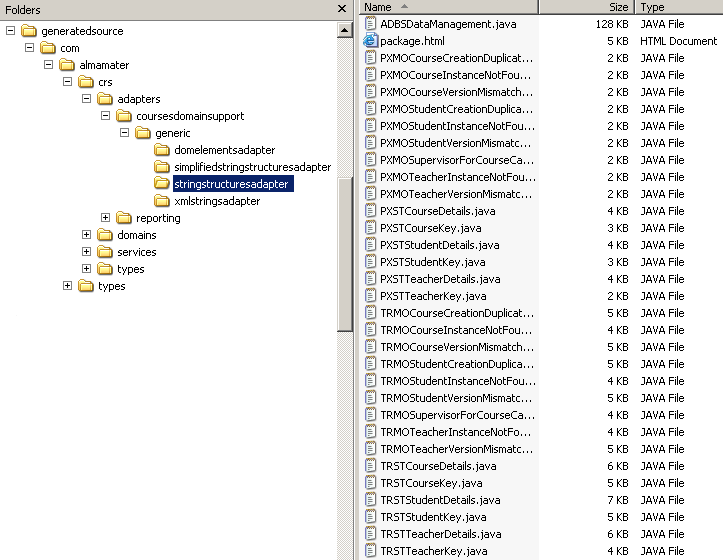This screenshot has height=560, width=723.
Task: Click the generatedsource folder icon
Action: (29, 31)
